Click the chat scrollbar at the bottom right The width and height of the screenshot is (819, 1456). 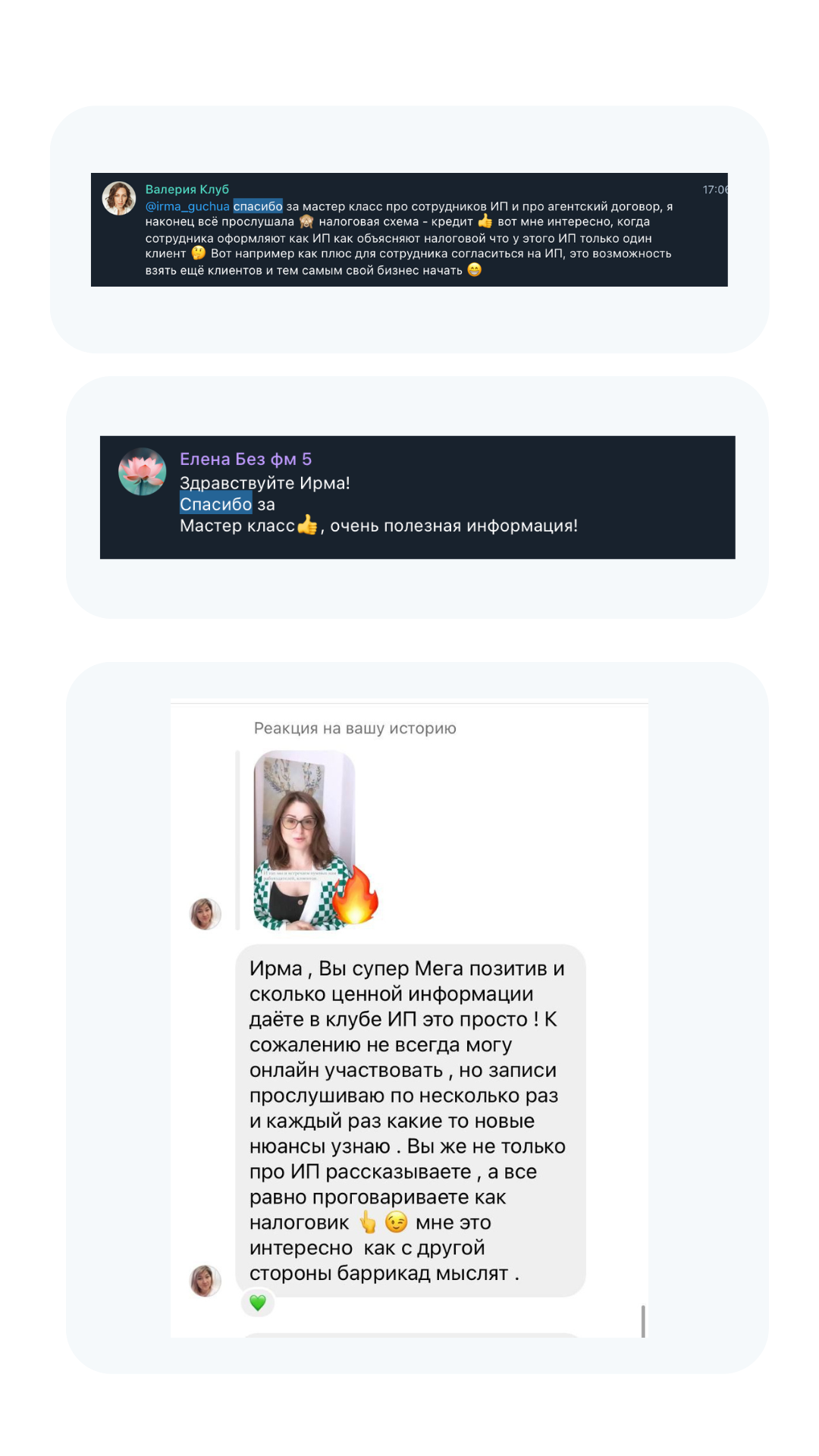[643, 1321]
